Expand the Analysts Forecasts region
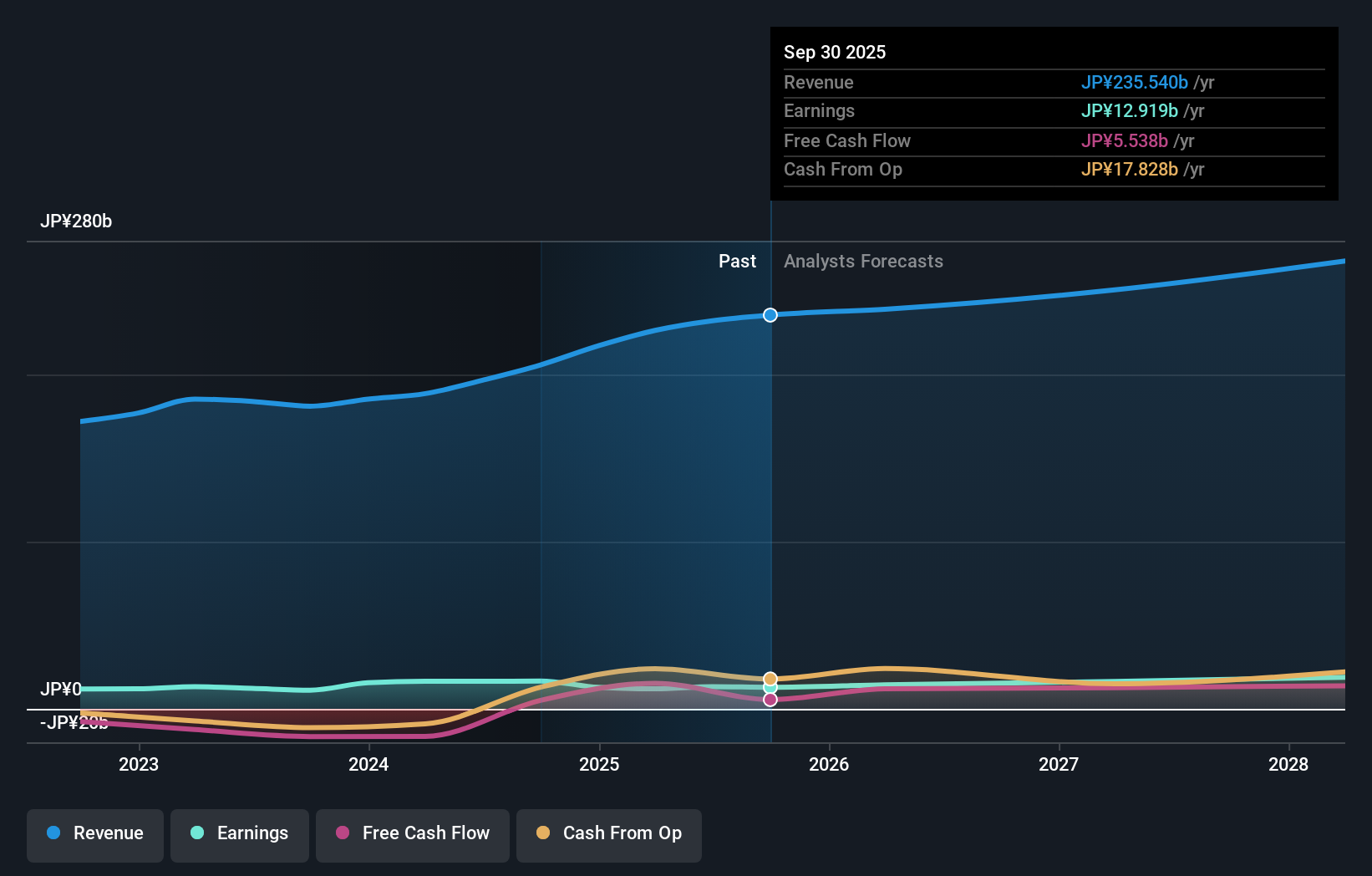1372x876 pixels. pos(864,262)
